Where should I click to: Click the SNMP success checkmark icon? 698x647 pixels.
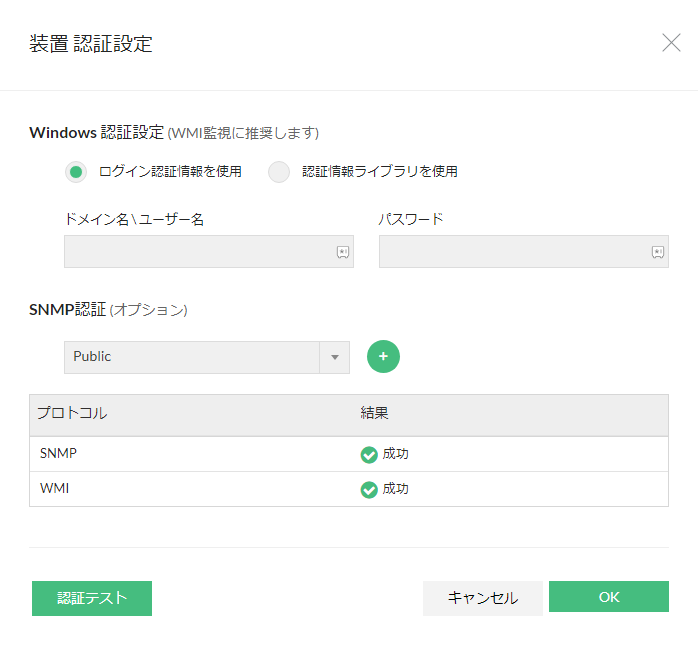click(x=369, y=455)
